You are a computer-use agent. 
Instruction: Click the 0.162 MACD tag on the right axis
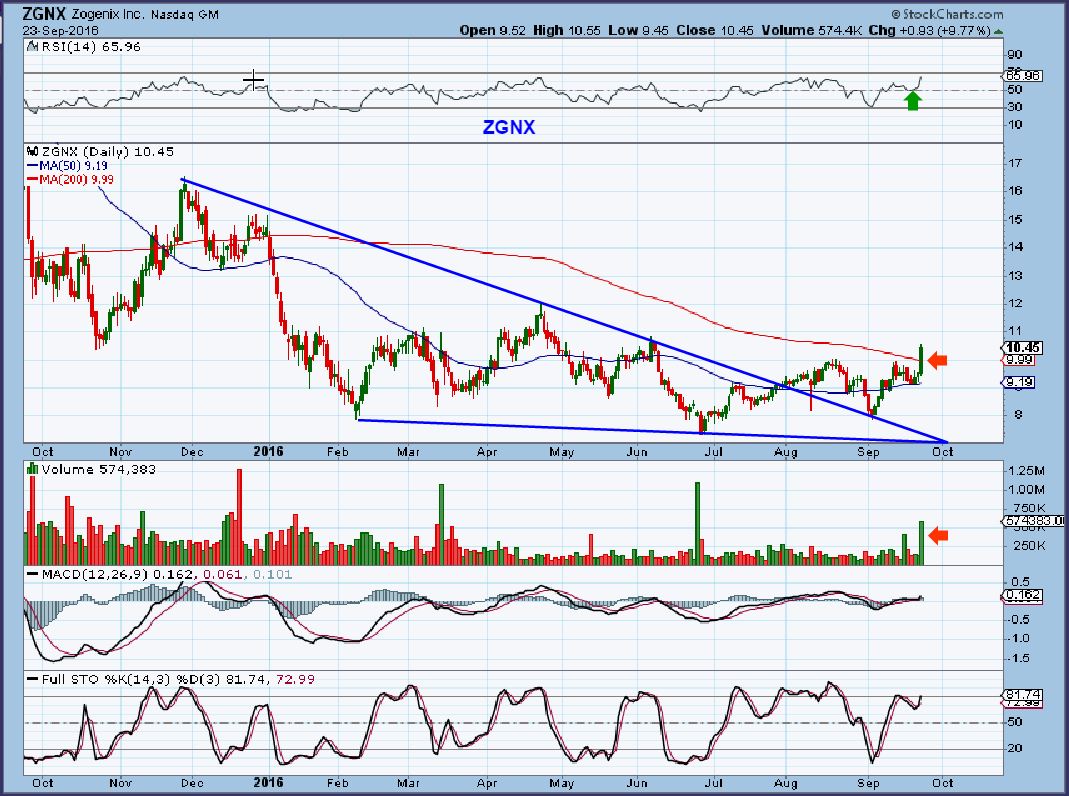(x=1023, y=595)
